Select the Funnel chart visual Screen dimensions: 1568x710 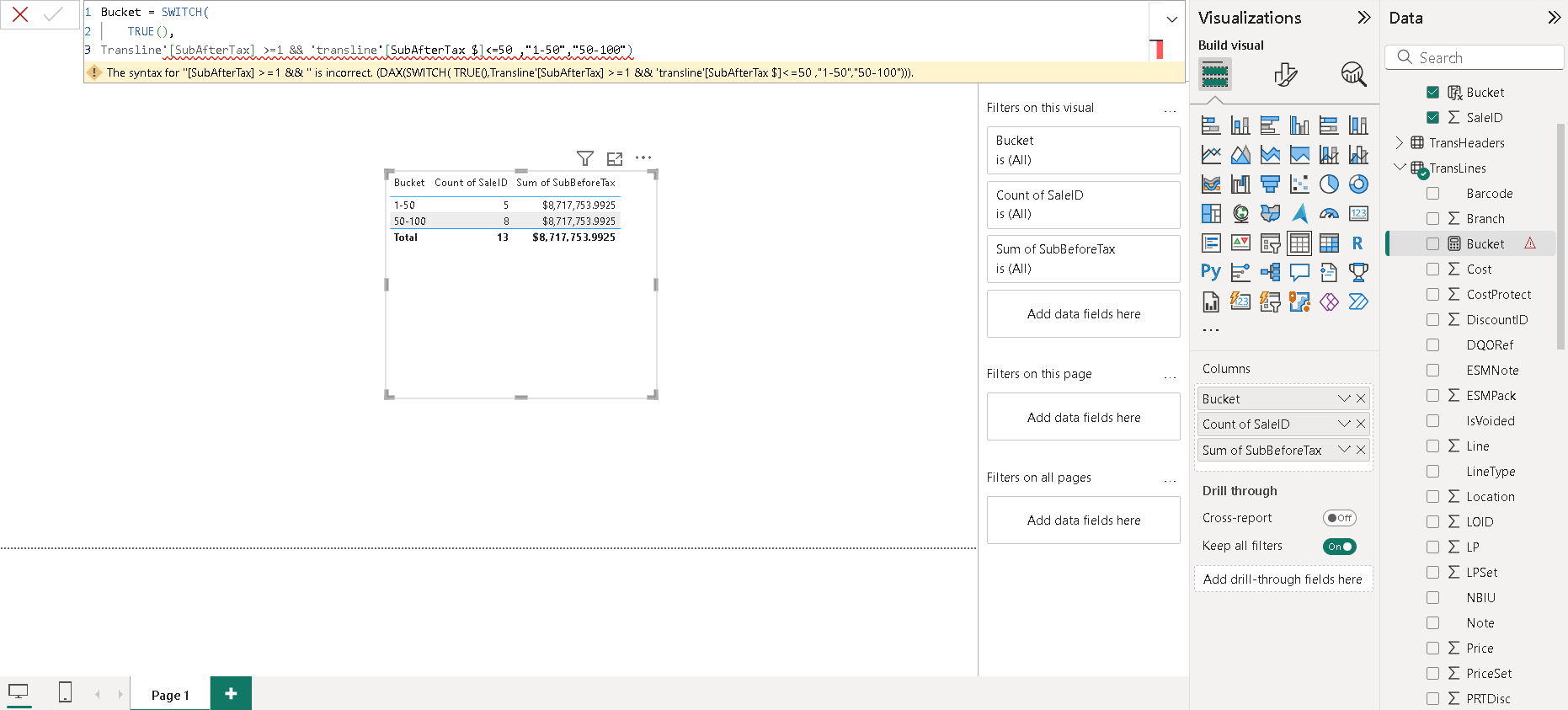click(1270, 184)
